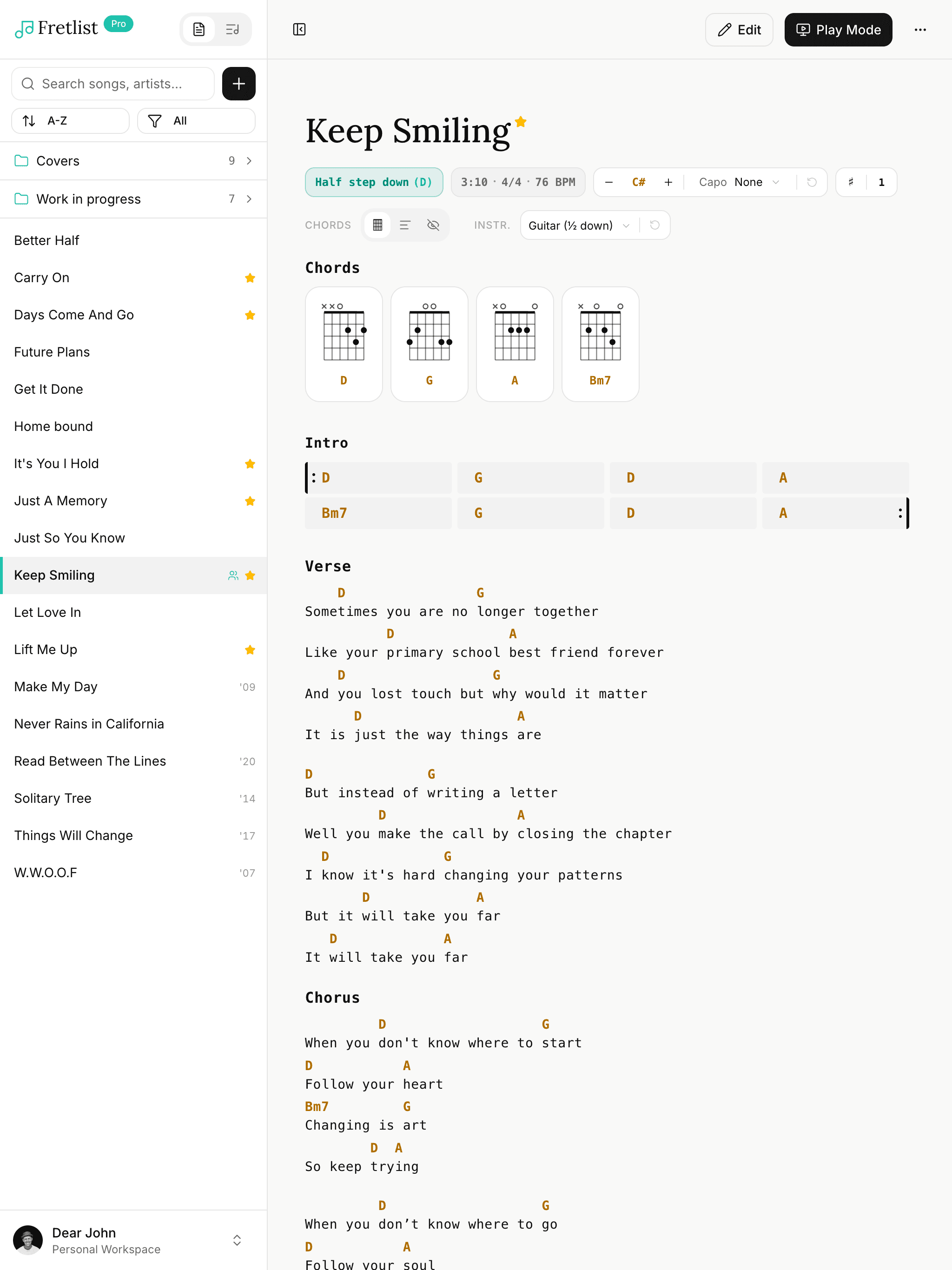Enter Play Mode
The height and width of the screenshot is (1270, 952).
pyautogui.click(x=838, y=30)
